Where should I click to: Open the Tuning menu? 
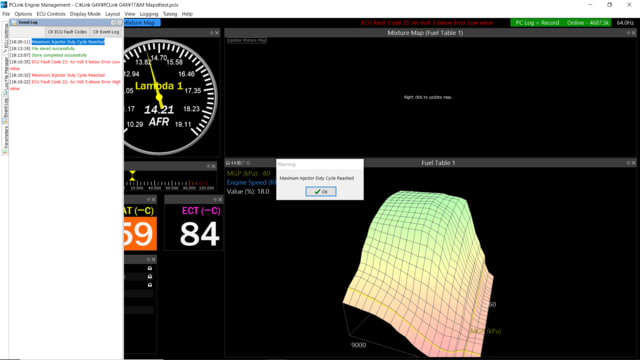[x=170, y=14]
